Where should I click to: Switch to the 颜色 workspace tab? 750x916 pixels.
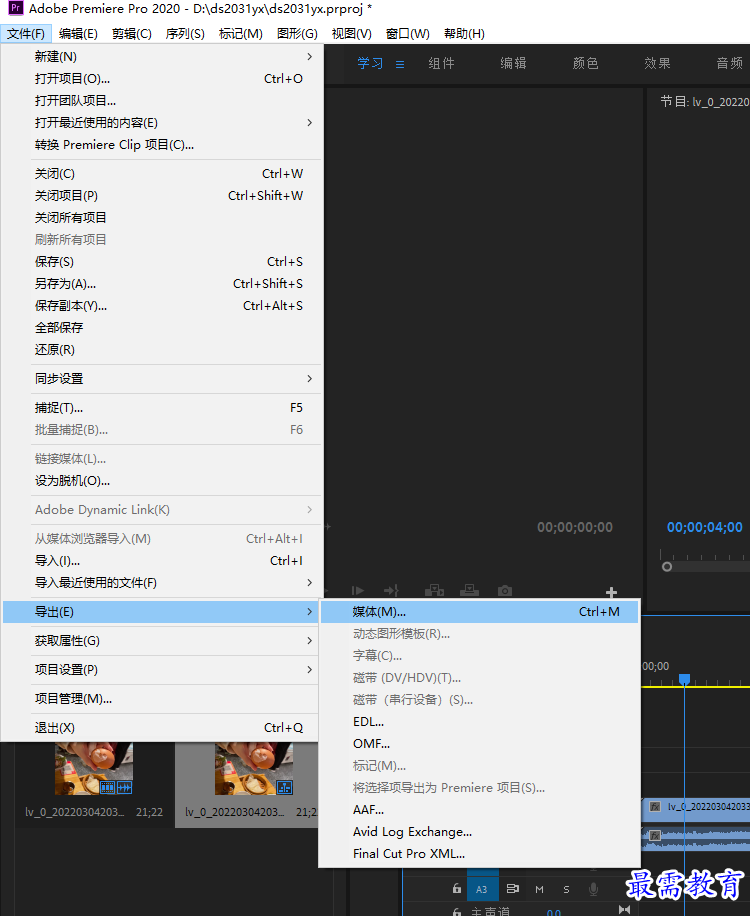pos(585,63)
